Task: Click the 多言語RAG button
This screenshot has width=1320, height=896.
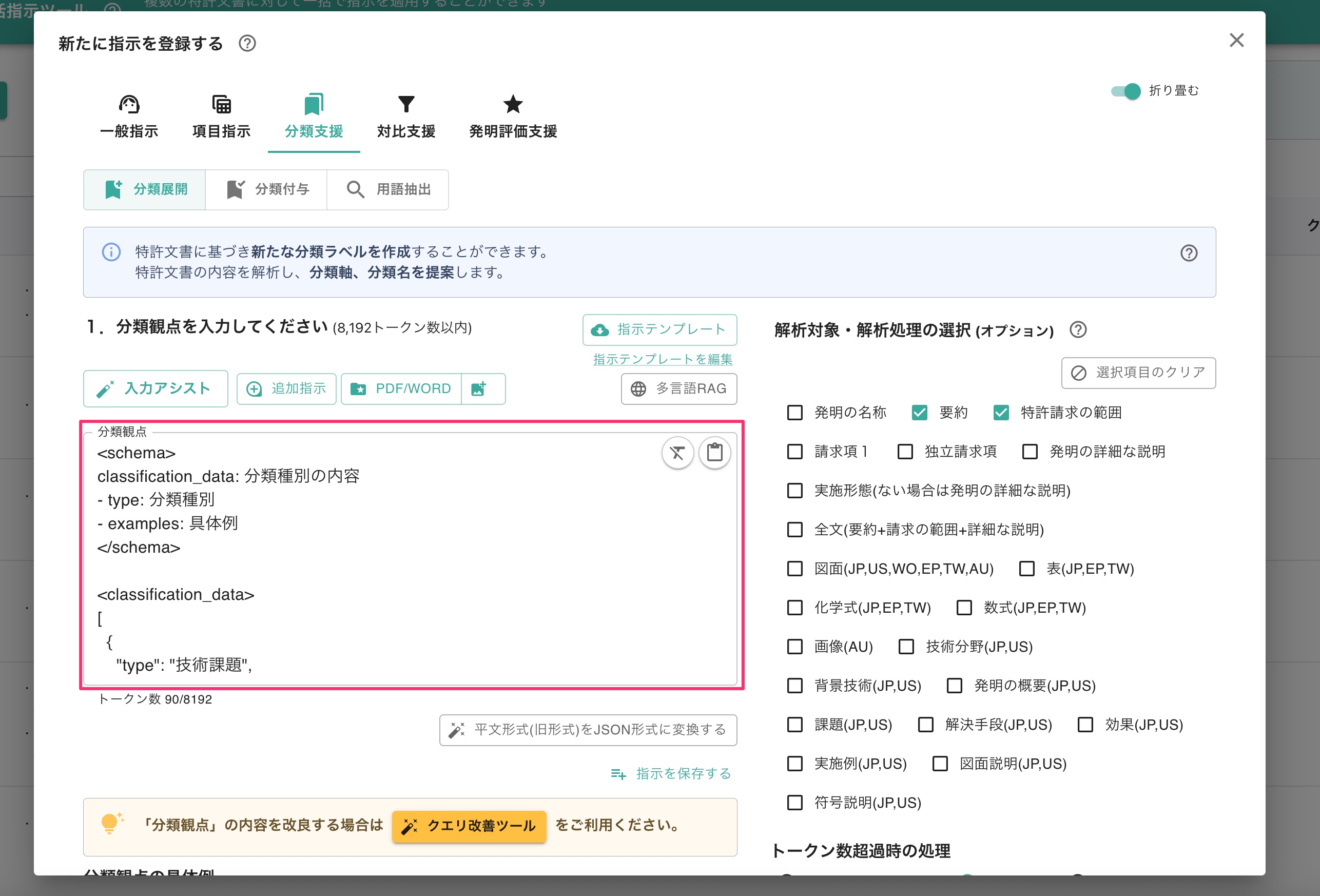Action: pos(679,389)
